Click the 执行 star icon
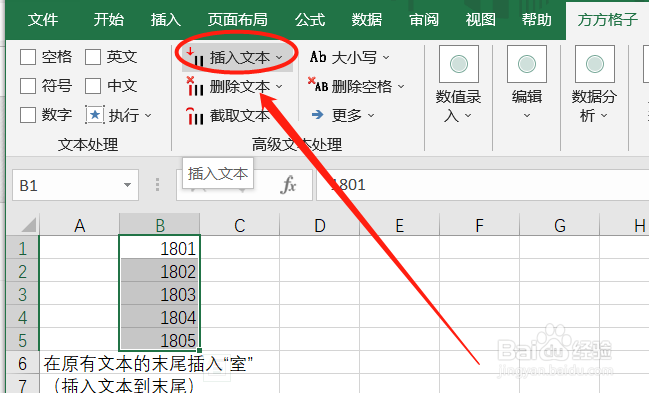 pos(95,115)
